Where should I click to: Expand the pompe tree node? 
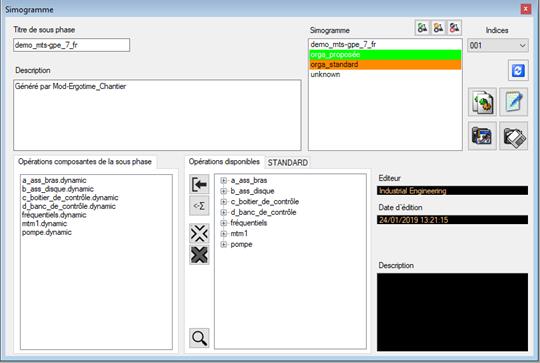[x=224, y=245]
